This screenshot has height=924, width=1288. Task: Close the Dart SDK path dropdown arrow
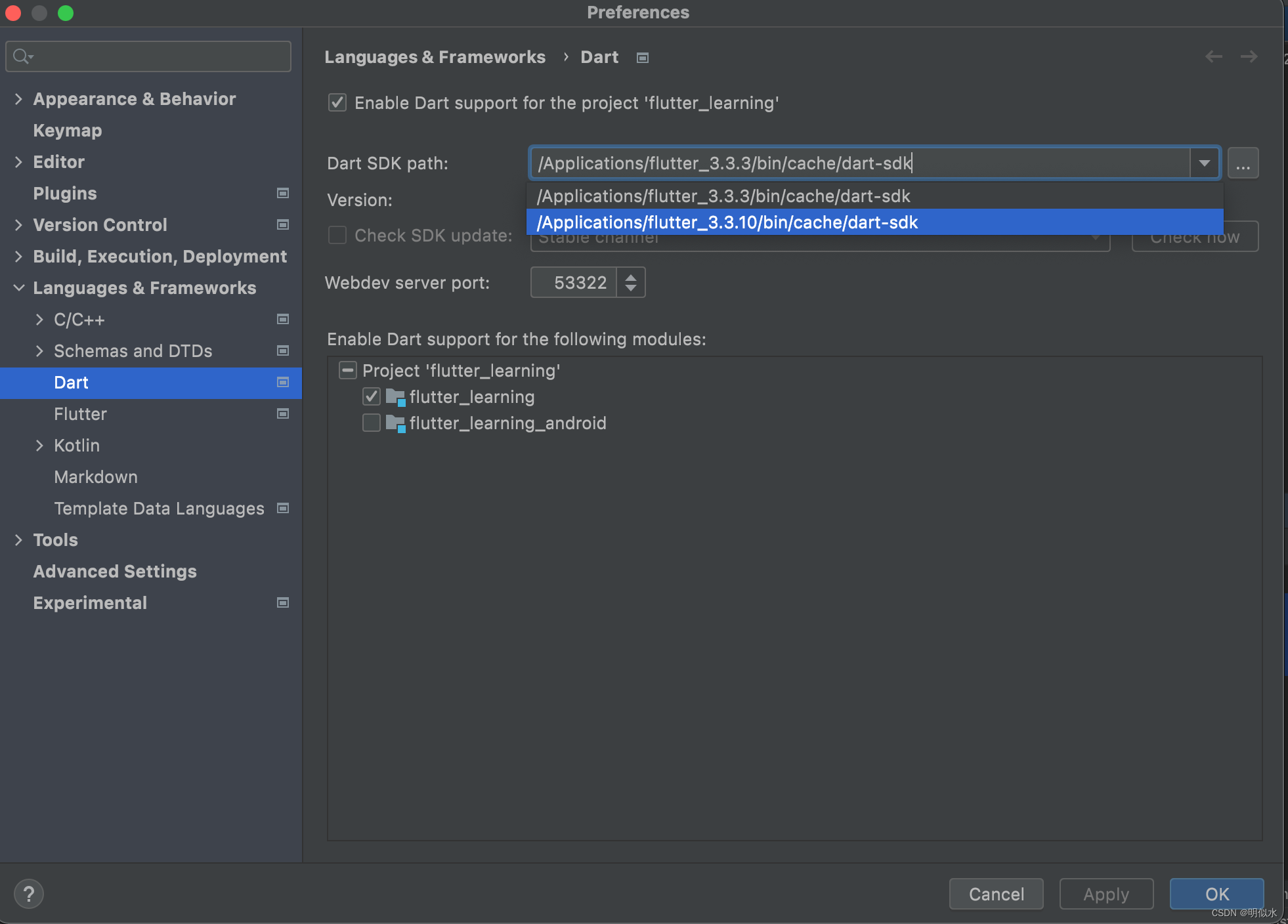click(1204, 163)
